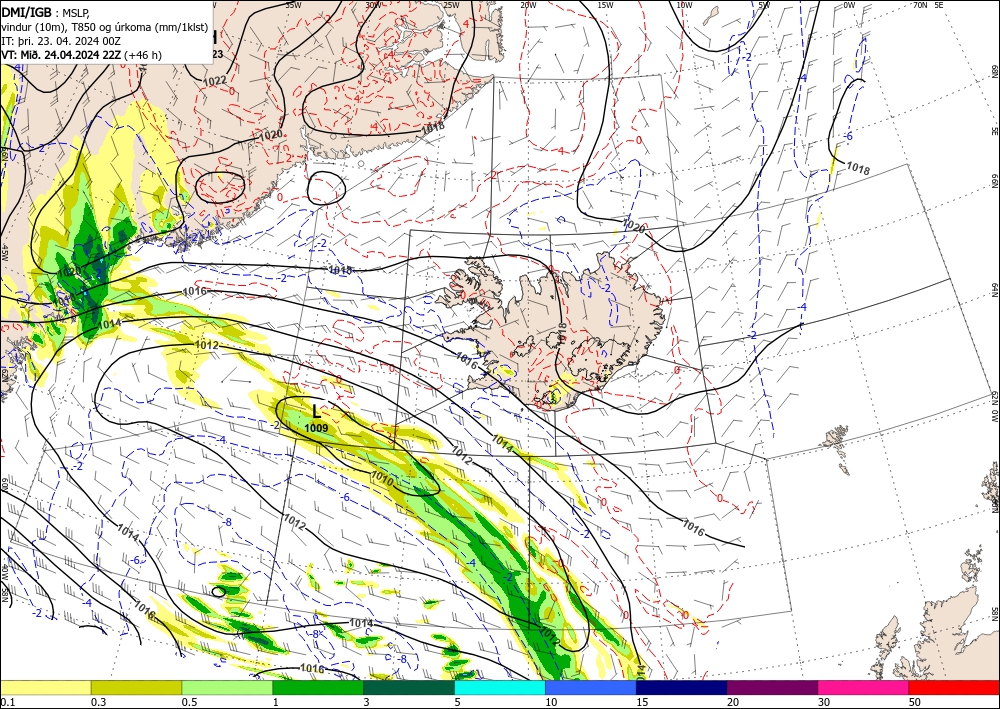Click the '64N' latitude label
This screenshot has width=1000, height=709.
point(994,289)
